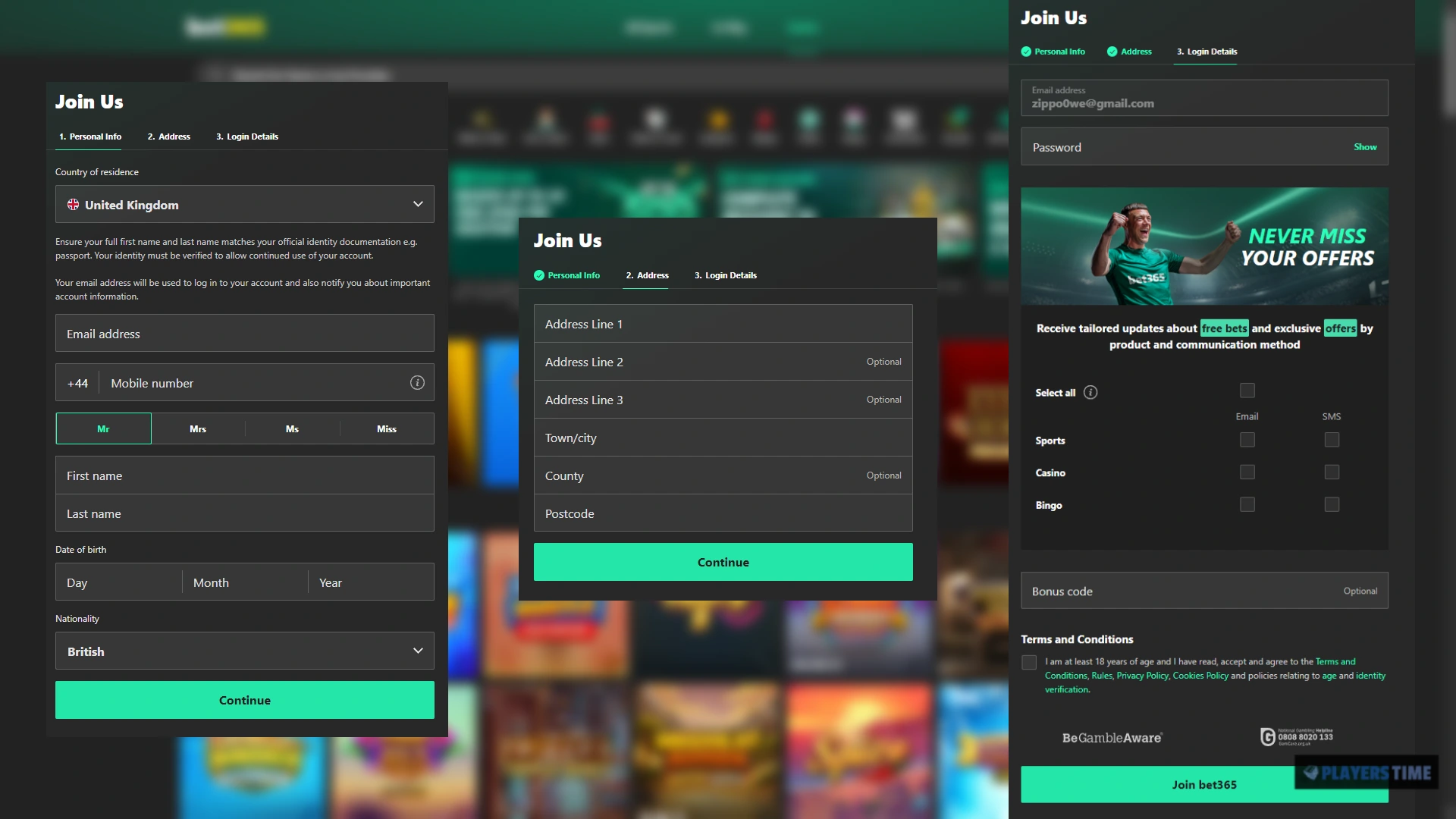Click Continue in the Personal Info form
The height and width of the screenshot is (819, 1456).
pos(245,700)
